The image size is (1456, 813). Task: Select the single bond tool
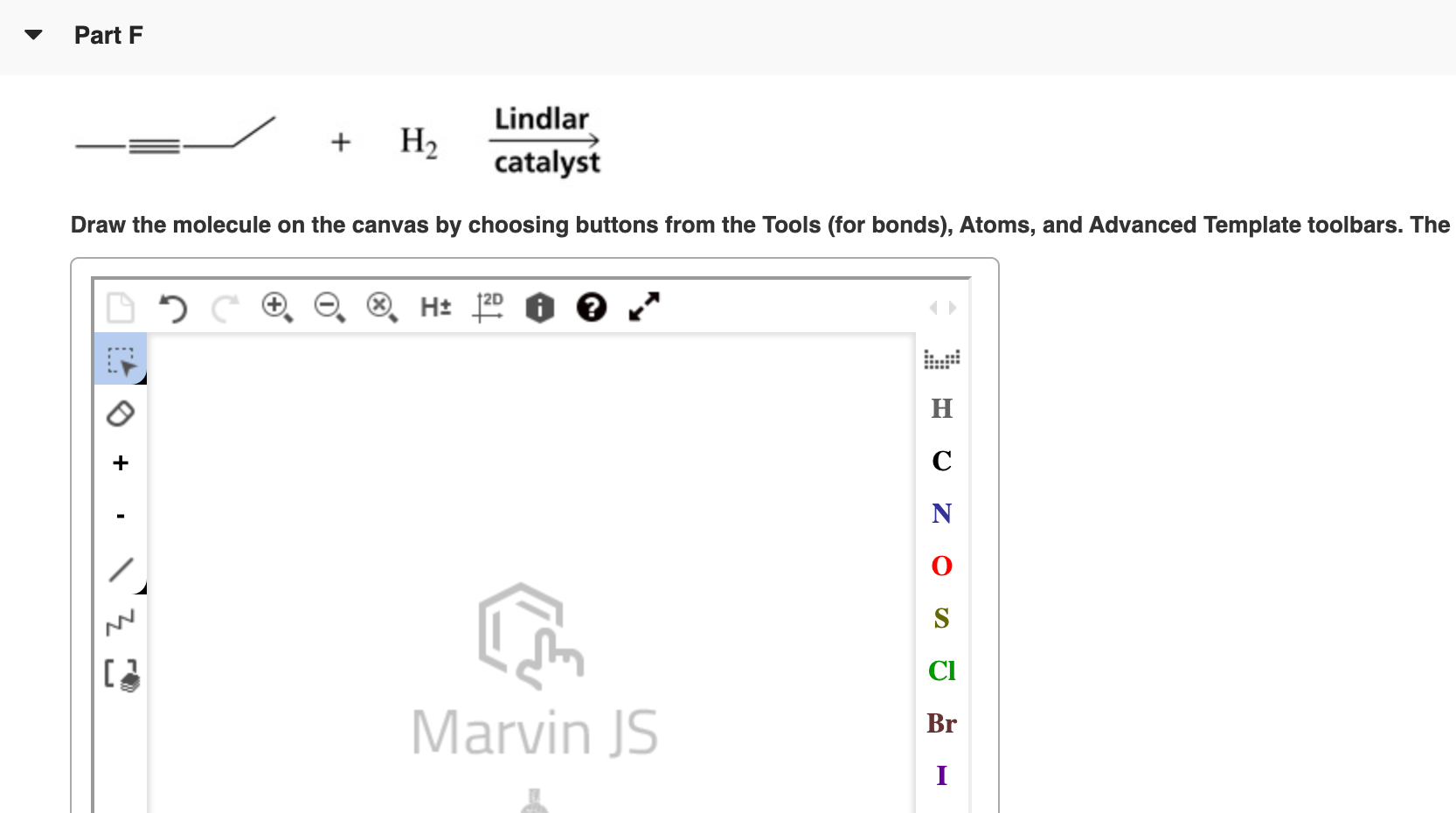[121, 569]
